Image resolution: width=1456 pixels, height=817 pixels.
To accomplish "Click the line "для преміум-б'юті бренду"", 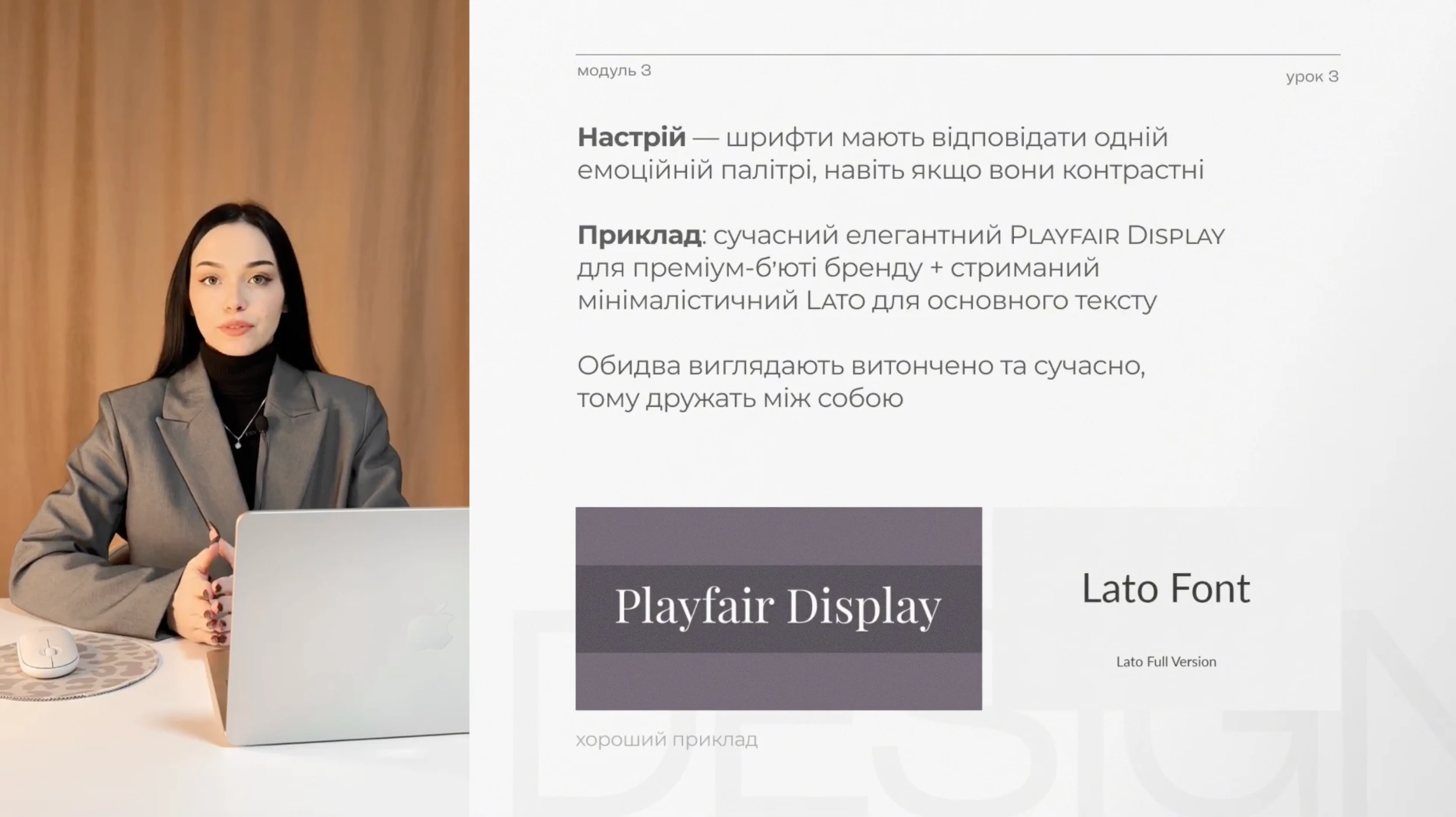I will pyautogui.click(x=838, y=268).
